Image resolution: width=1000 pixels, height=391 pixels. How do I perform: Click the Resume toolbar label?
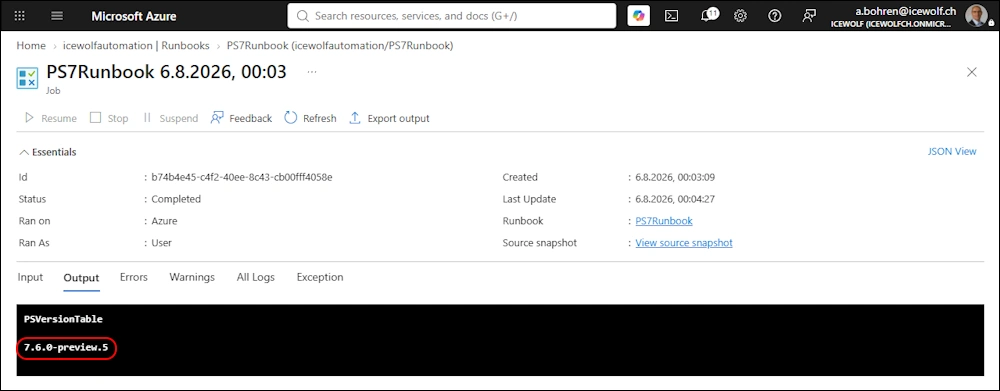click(x=59, y=119)
